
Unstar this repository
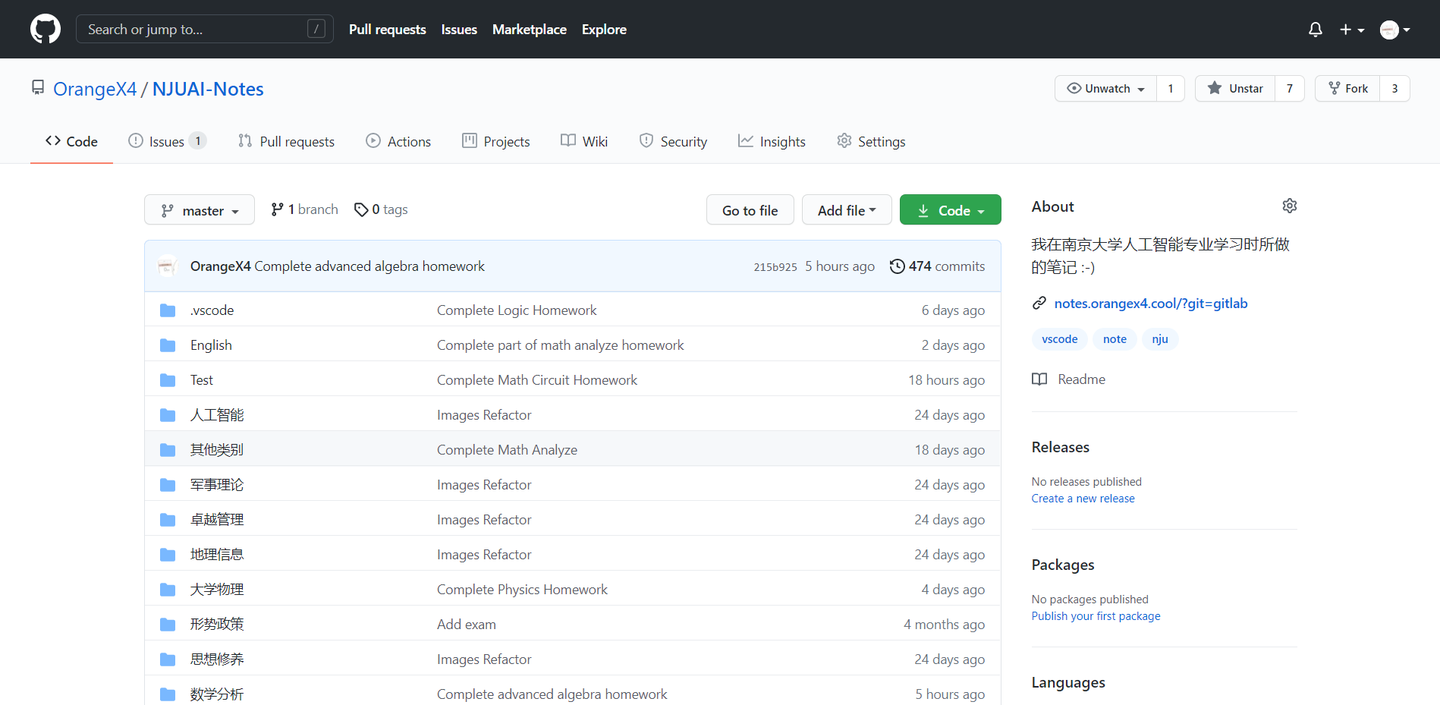1235,89
